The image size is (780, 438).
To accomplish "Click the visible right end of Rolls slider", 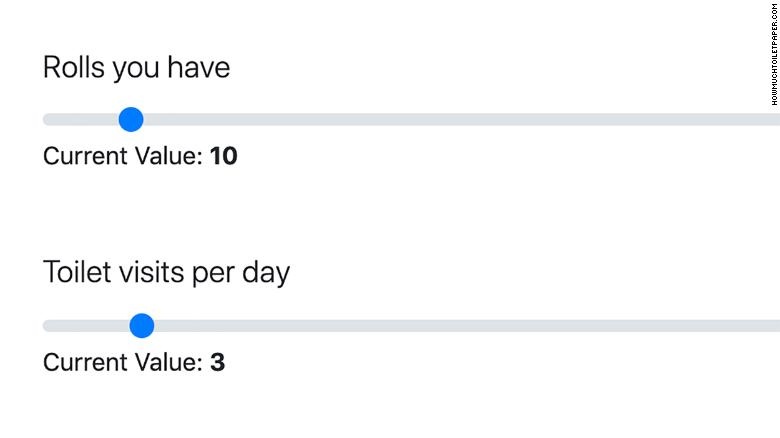I will tap(775, 120).
